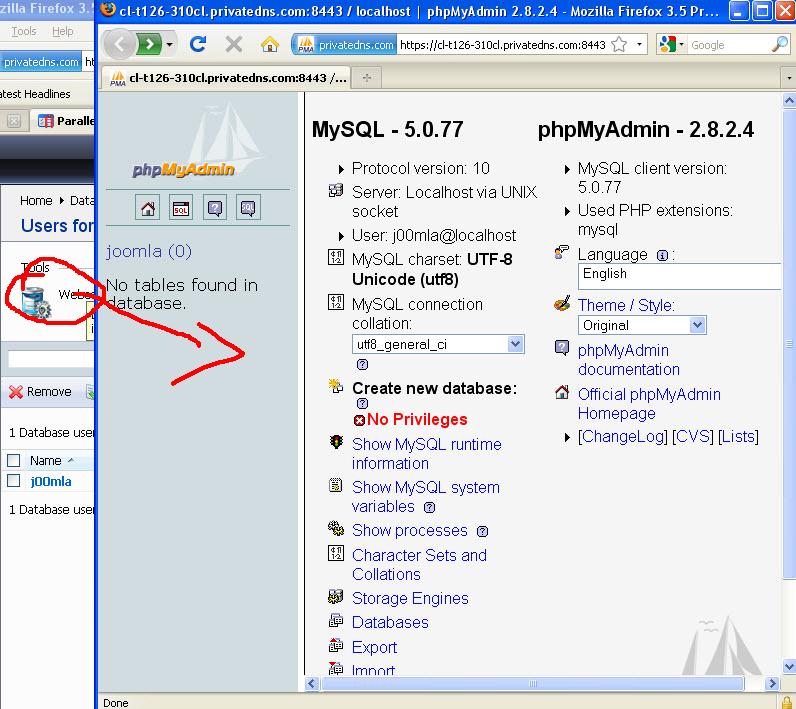This screenshot has height=709, width=796.
Task: Click the Language info icon
Action: pyautogui.click(x=662, y=255)
